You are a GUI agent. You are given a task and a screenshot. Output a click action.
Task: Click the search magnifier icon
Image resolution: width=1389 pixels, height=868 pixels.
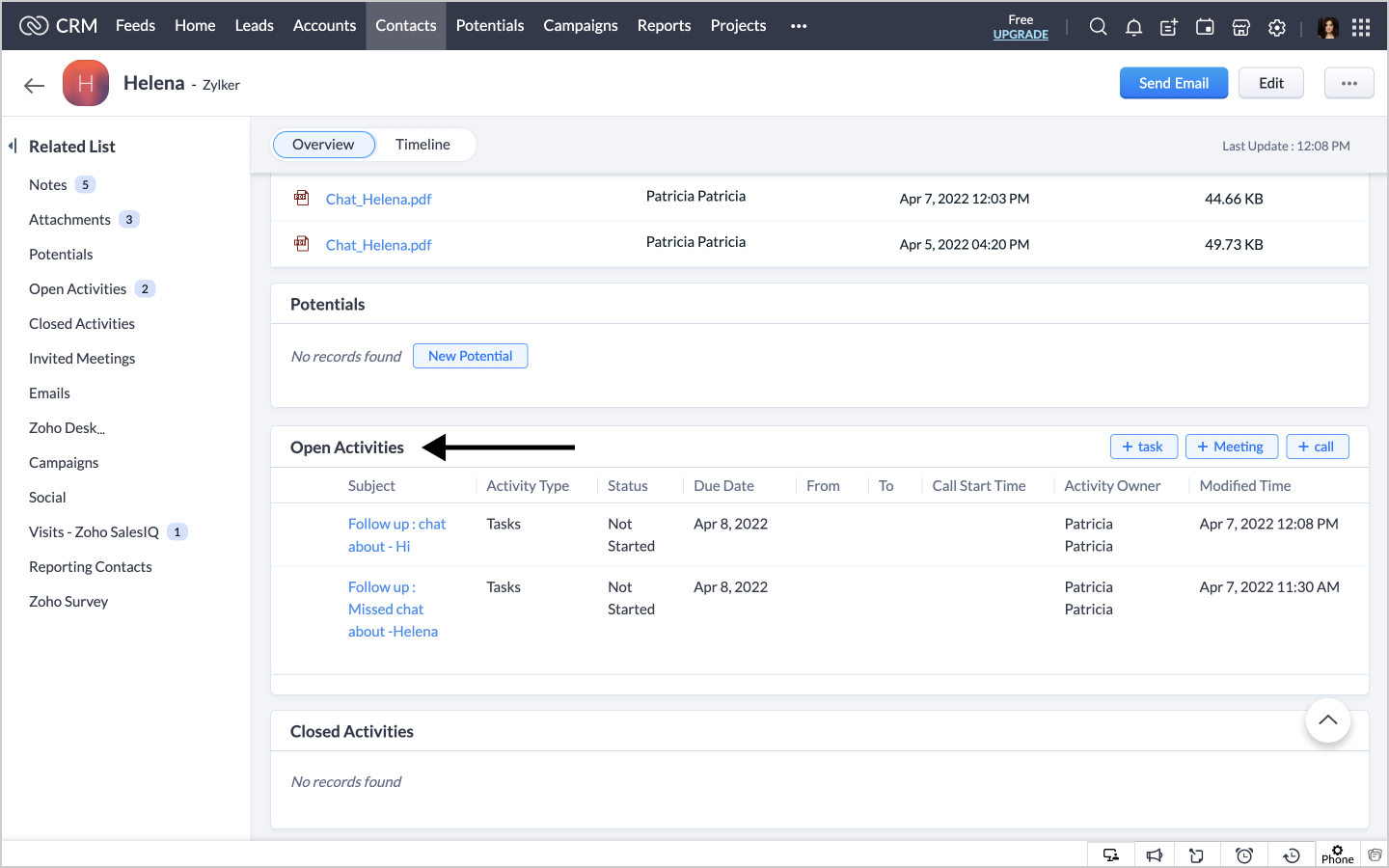pos(1098,27)
